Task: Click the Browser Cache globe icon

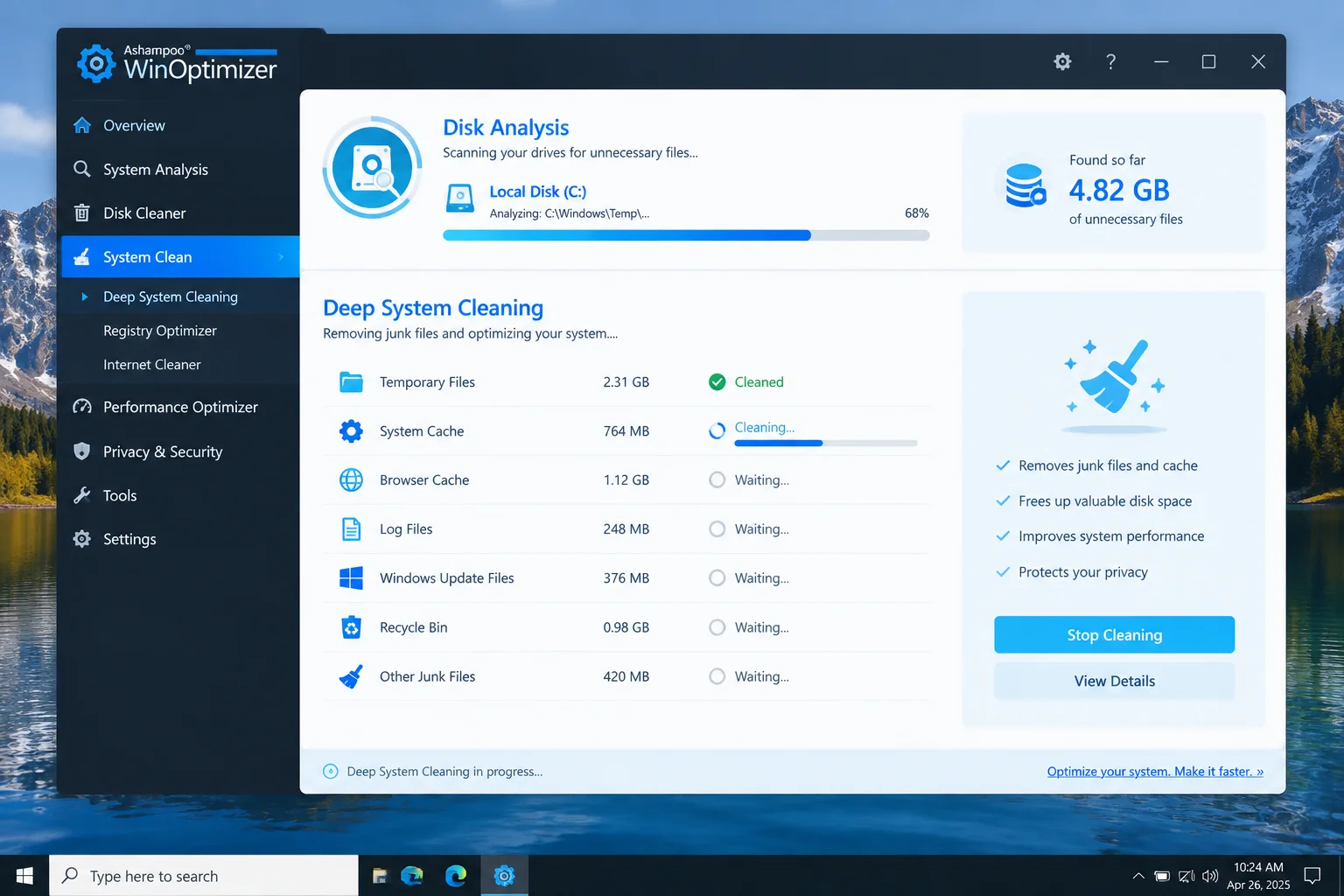Action: 351,479
